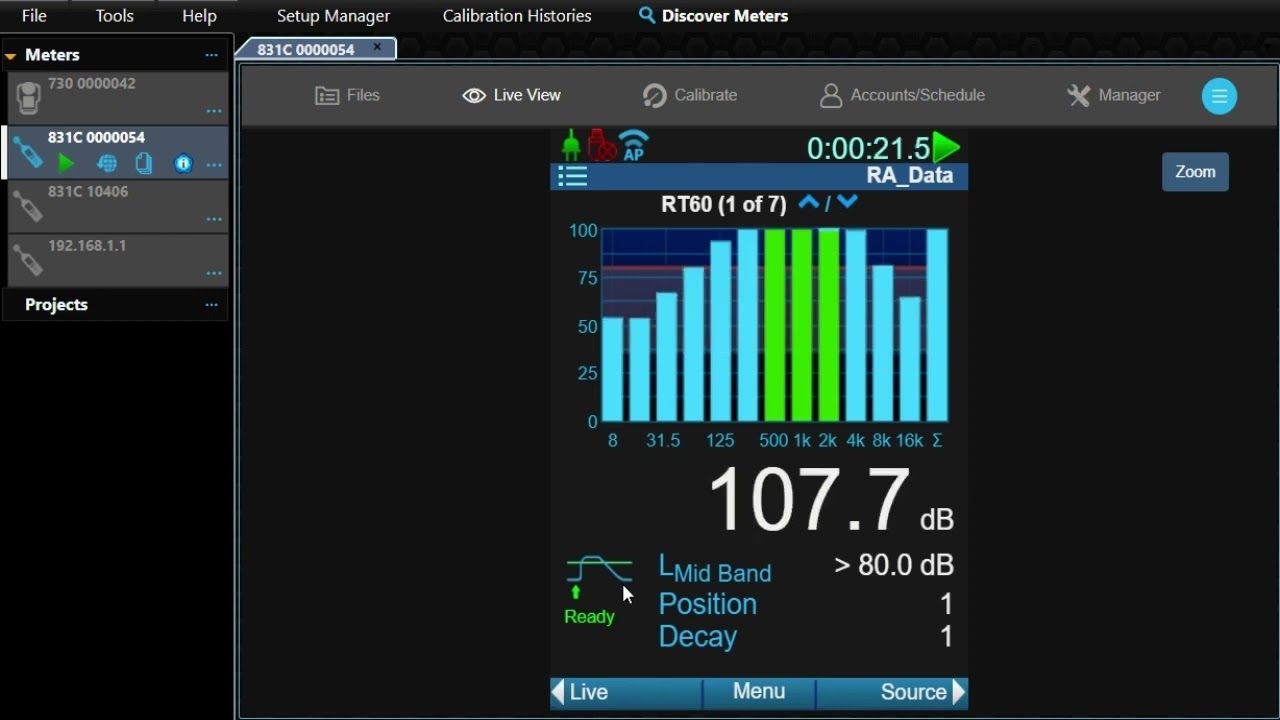The image size is (1280, 720).
Task: Open Setup Manager
Action: [x=333, y=16]
